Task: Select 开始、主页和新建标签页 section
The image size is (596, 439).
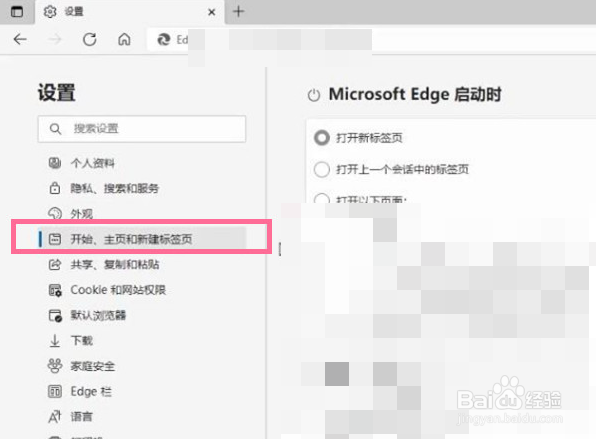Action: 143,239
